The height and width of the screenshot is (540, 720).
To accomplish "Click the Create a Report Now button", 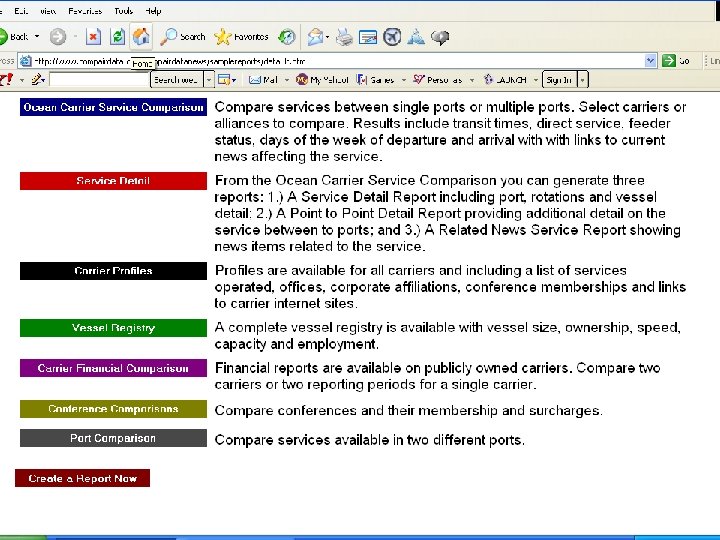I will 83,478.
